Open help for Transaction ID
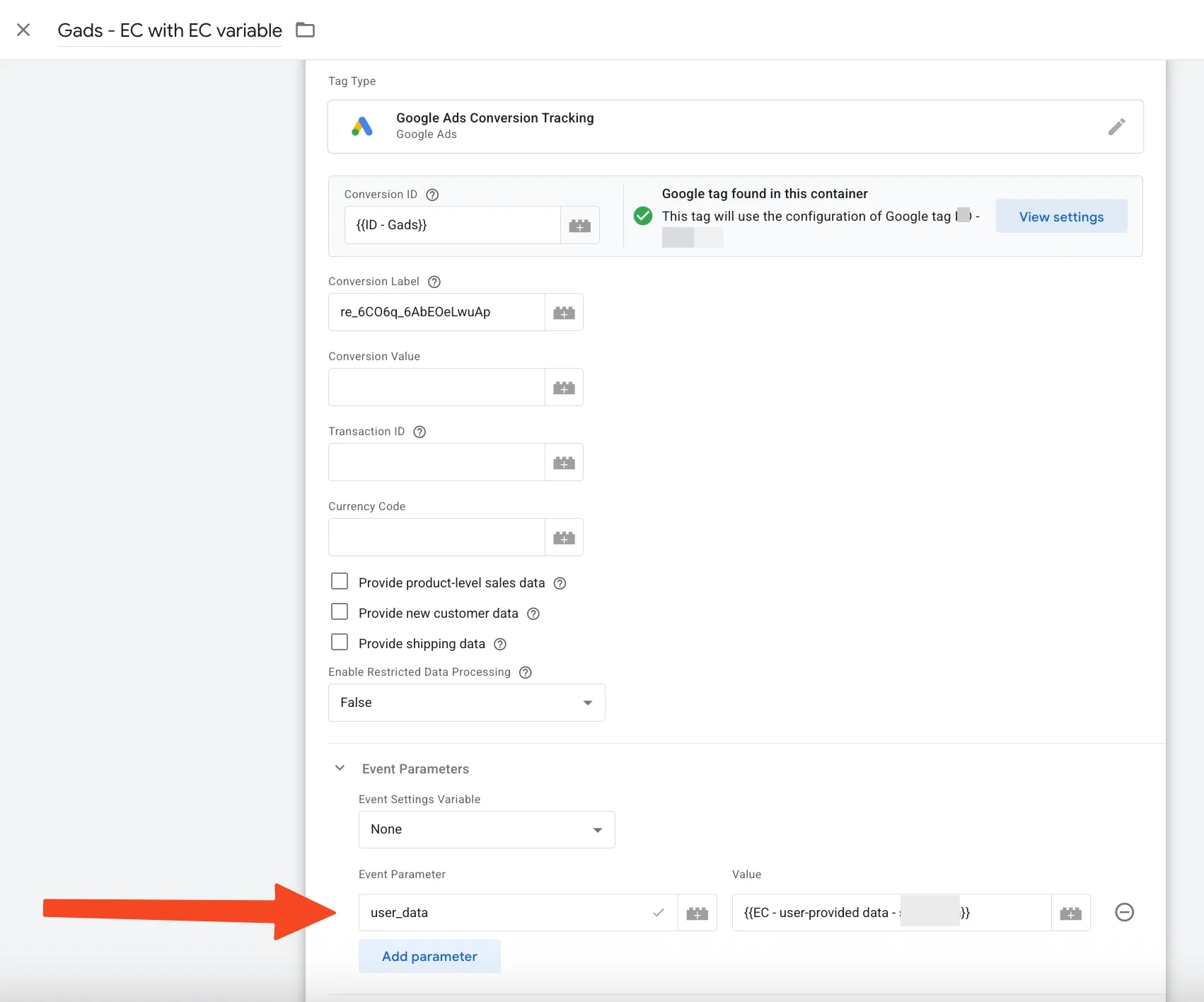Image resolution: width=1204 pixels, height=1002 pixels. pos(419,432)
